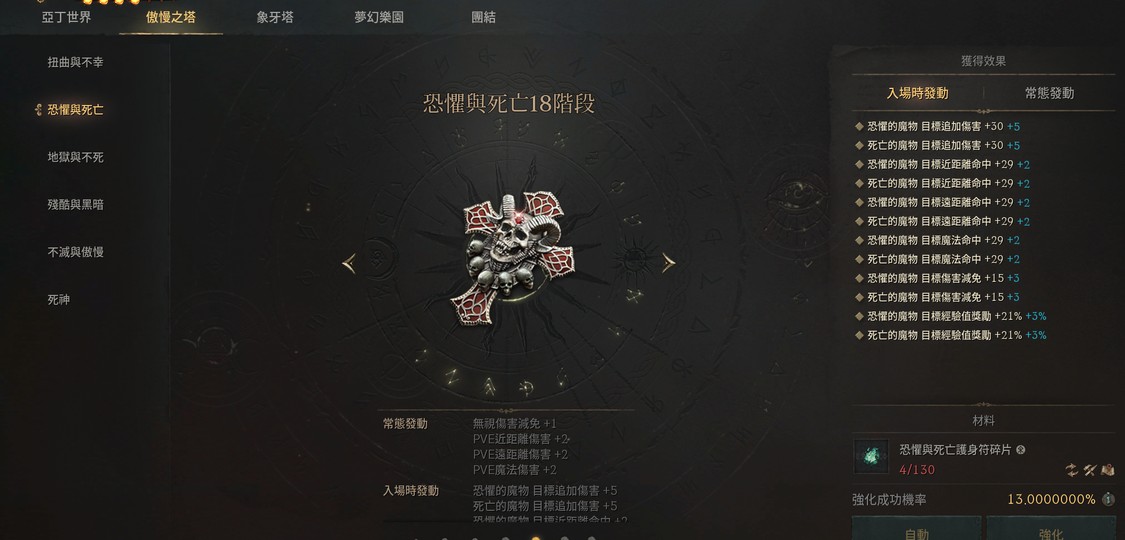Select 死神 in the side list
The width and height of the screenshot is (1125, 540).
coord(59,300)
